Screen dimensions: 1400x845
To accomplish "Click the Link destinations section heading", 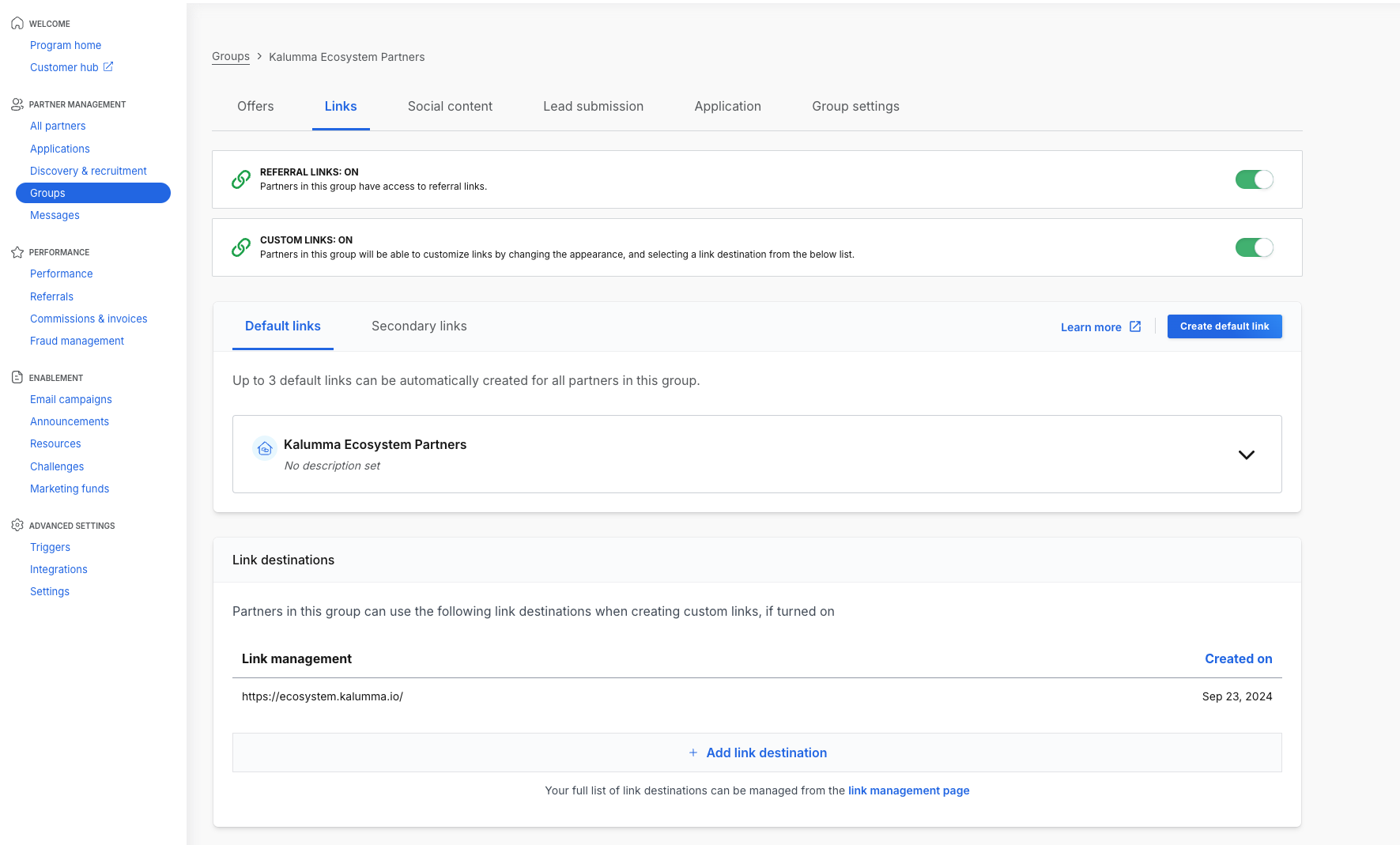I will [x=283, y=560].
